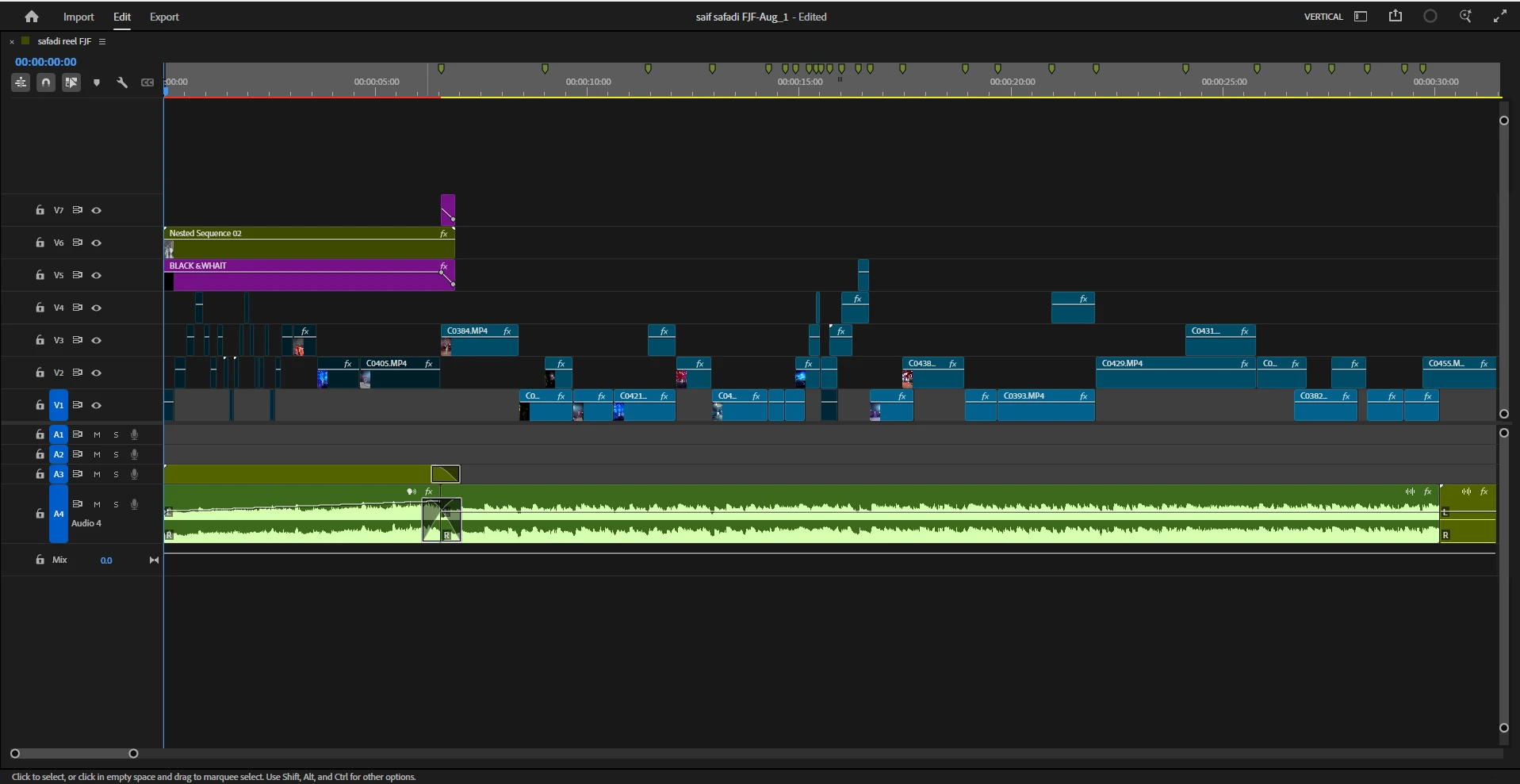Toggle sync lock for track V5
Image resolution: width=1520 pixels, height=784 pixels.
78,275
